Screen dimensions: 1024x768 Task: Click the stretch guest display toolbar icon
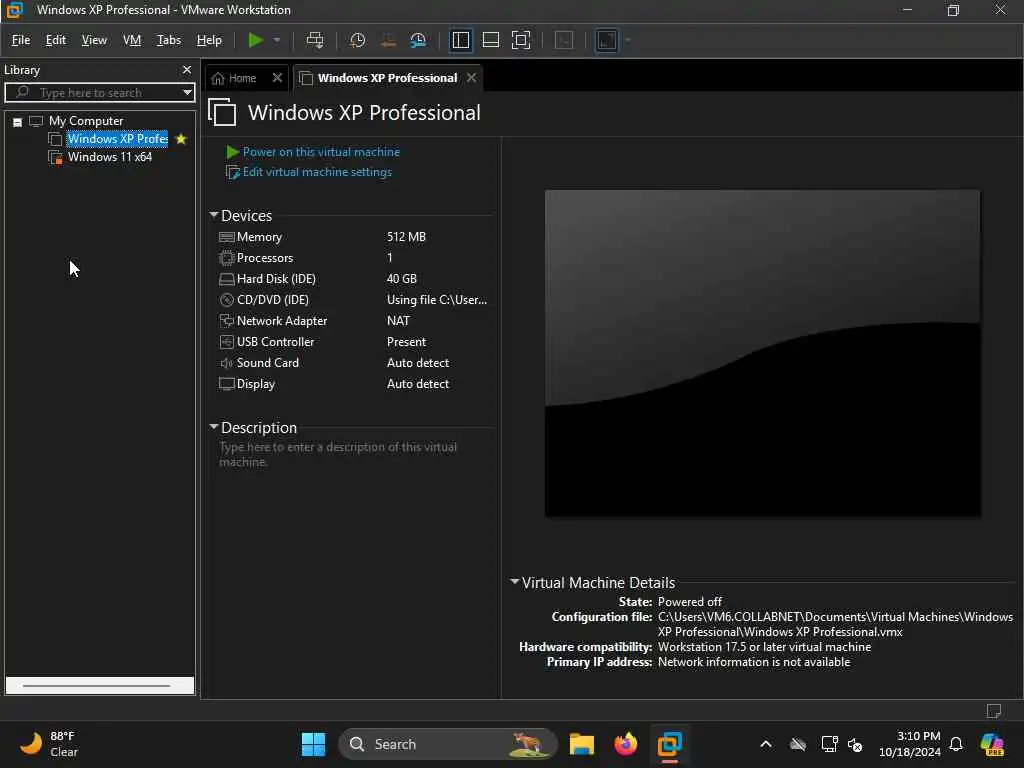click(x=607, y=40)
